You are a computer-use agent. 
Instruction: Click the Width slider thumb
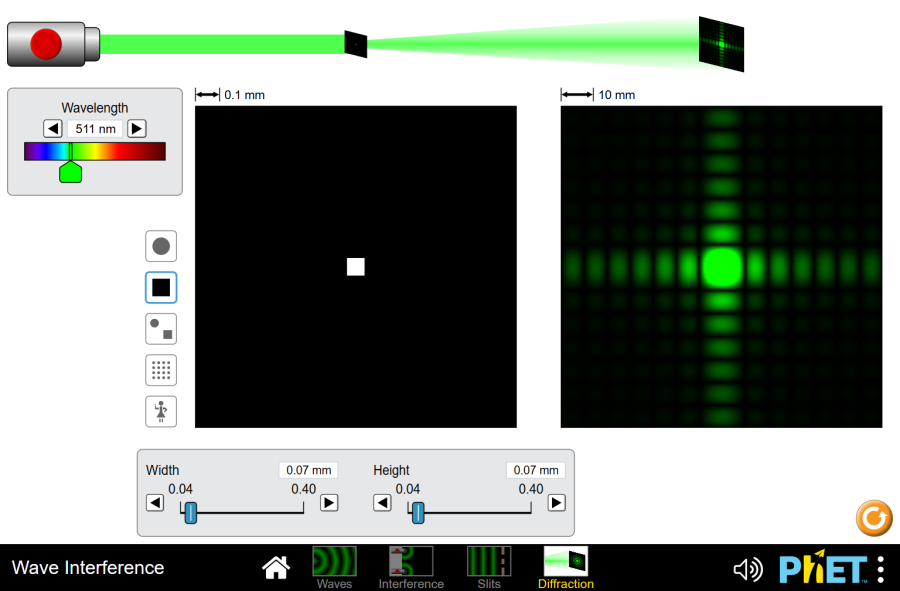(191, 512)
